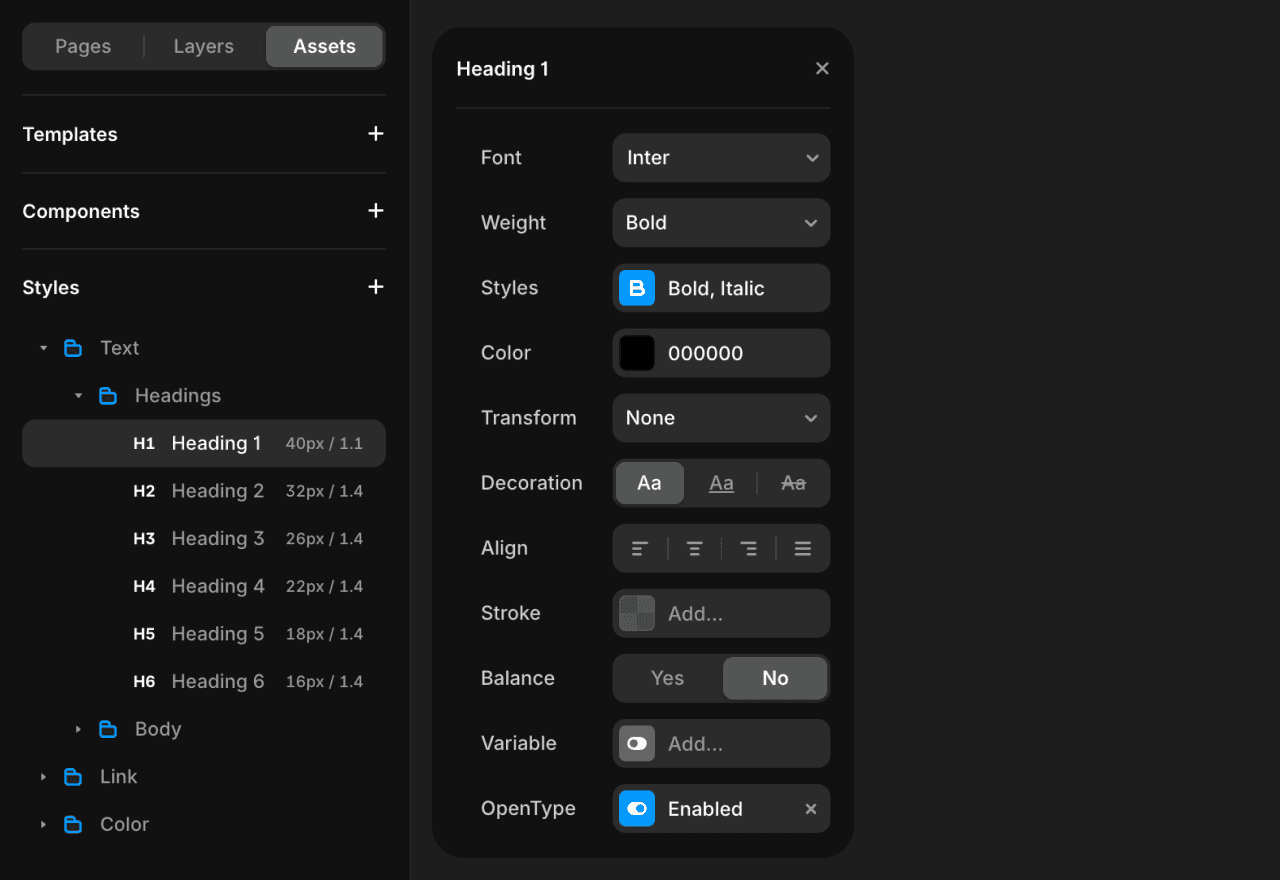This screenshot has height=880, width=1280.
Task: Remove the OpenType Enabled setting
Action: (x=811, y=809)
